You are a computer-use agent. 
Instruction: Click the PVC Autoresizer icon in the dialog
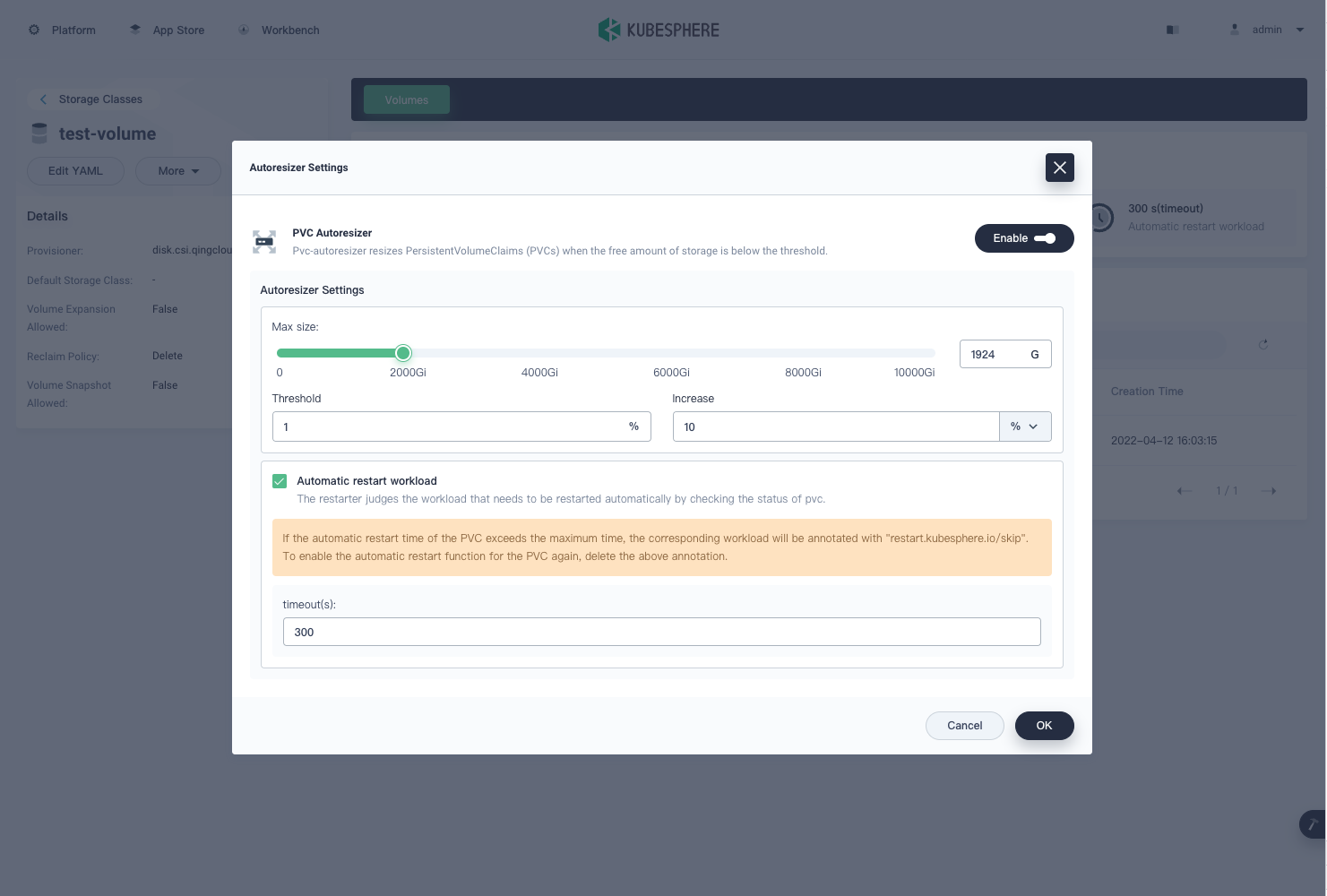click(264, 242)
